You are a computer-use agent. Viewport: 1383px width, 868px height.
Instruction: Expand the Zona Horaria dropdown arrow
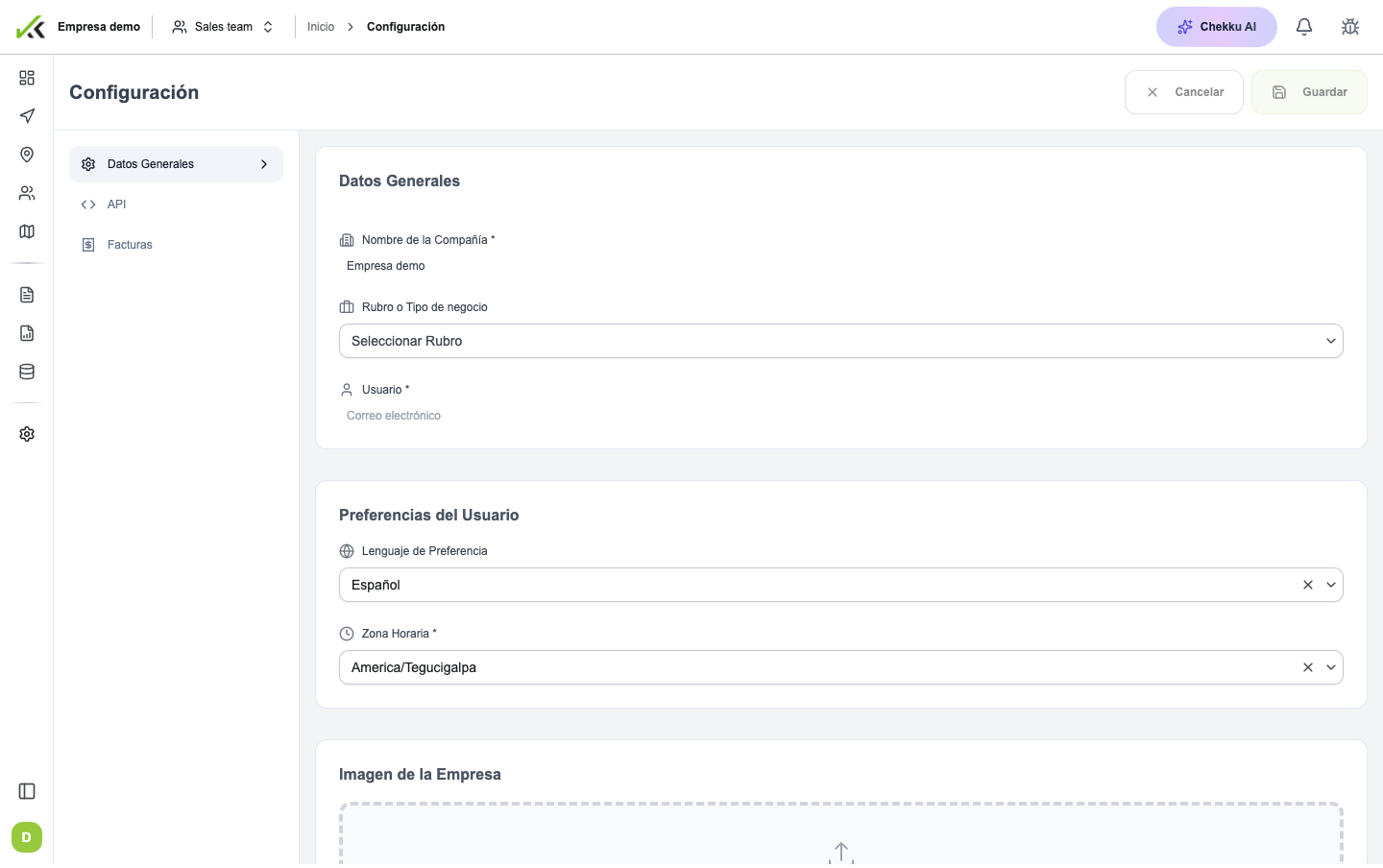pos(1331,667)
